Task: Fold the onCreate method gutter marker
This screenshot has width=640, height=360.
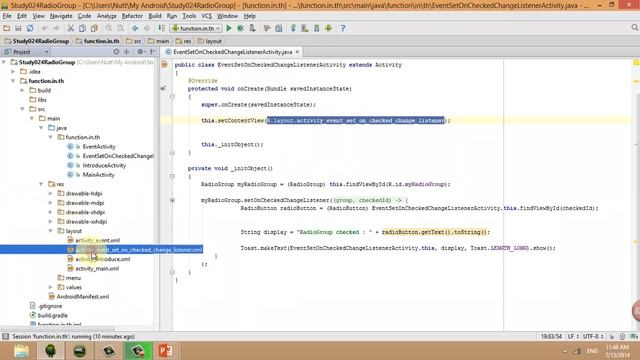Action: 172,97
